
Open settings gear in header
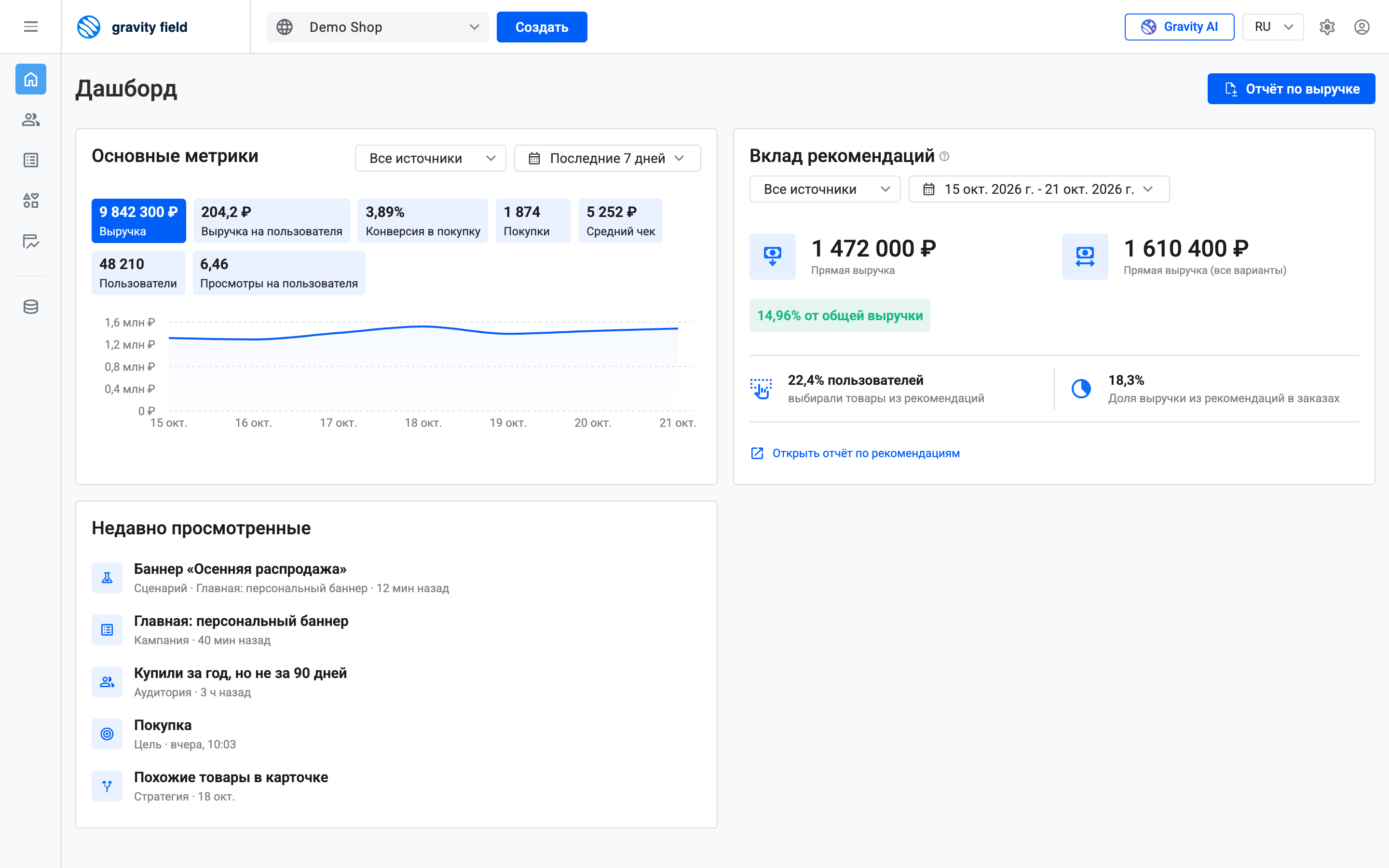point(1327,27)
